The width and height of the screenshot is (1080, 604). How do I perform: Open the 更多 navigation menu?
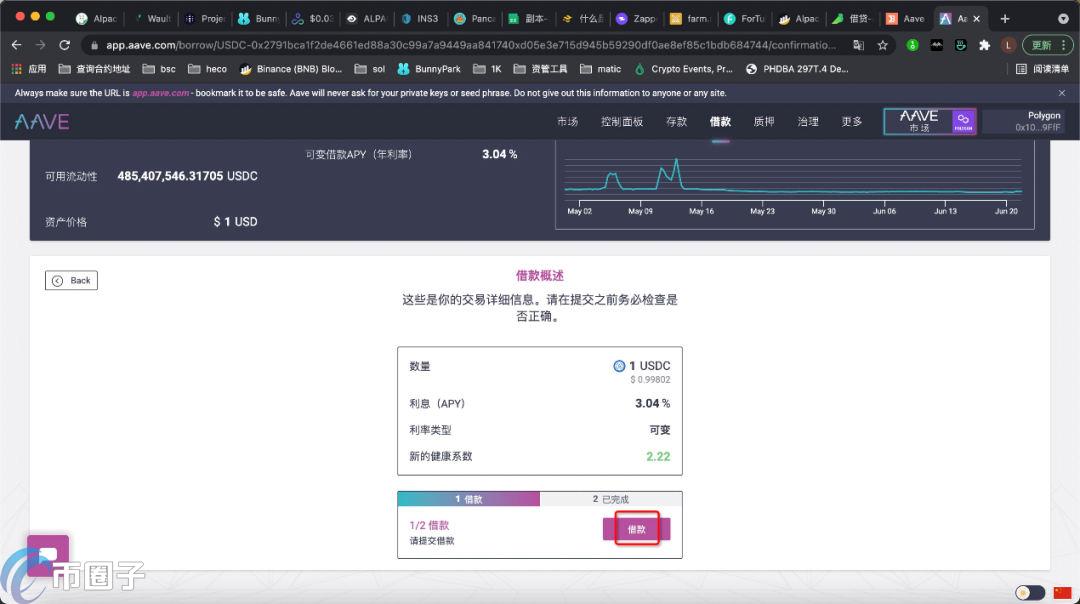point(851,121)
